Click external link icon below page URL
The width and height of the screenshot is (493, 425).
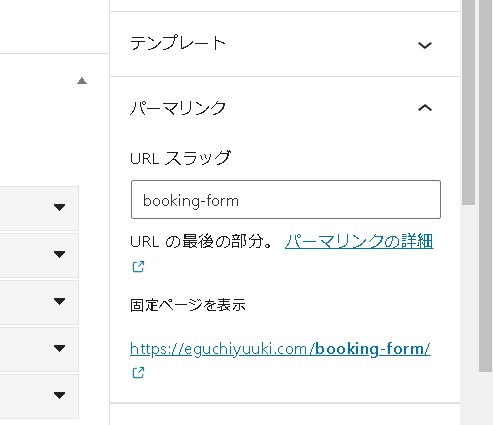138,372
